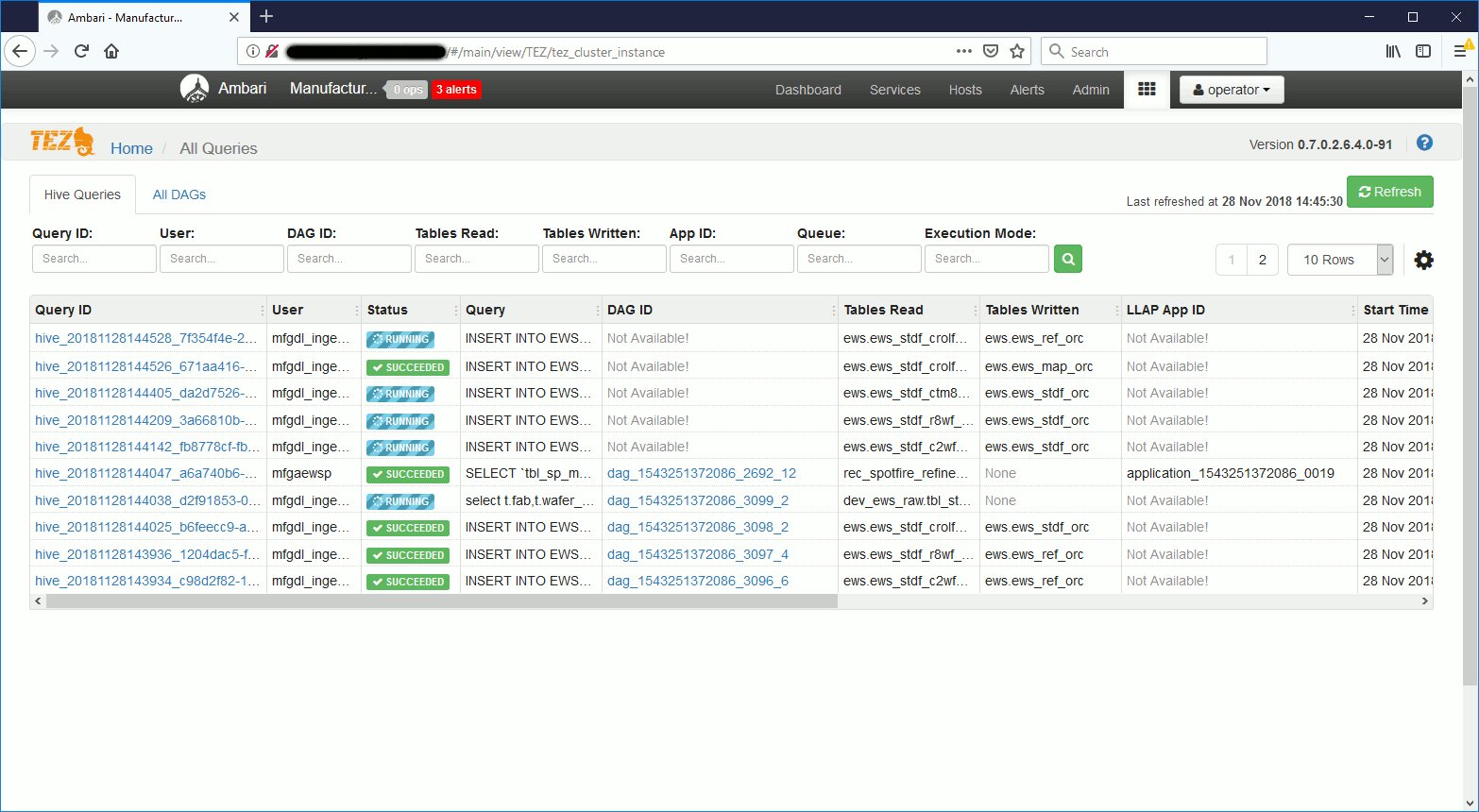Click the 0 ops badge

408,90
